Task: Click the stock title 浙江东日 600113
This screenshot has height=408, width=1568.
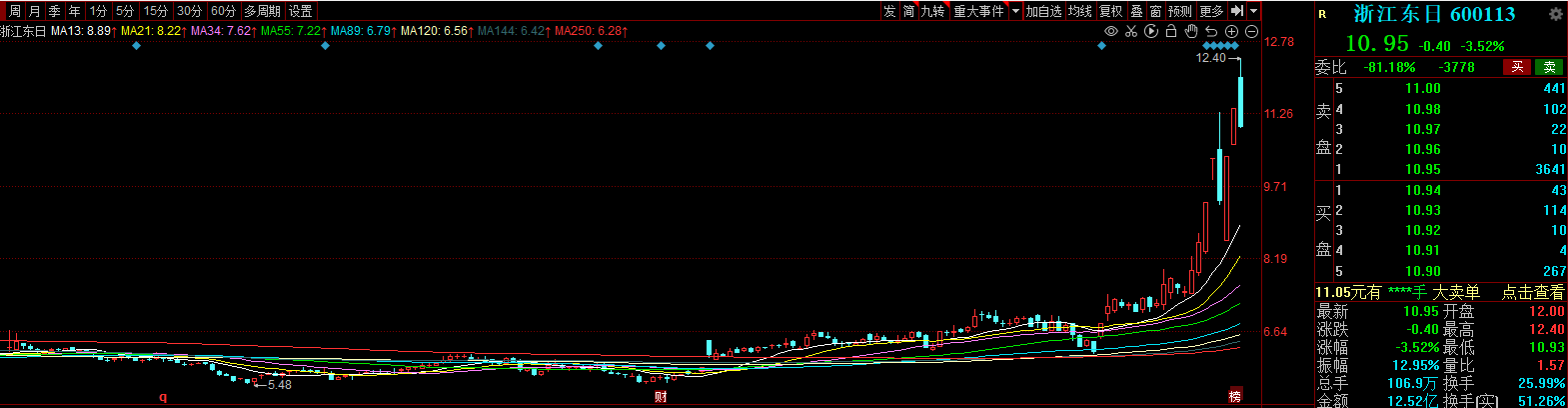Action: click(x=1434, y=14)
